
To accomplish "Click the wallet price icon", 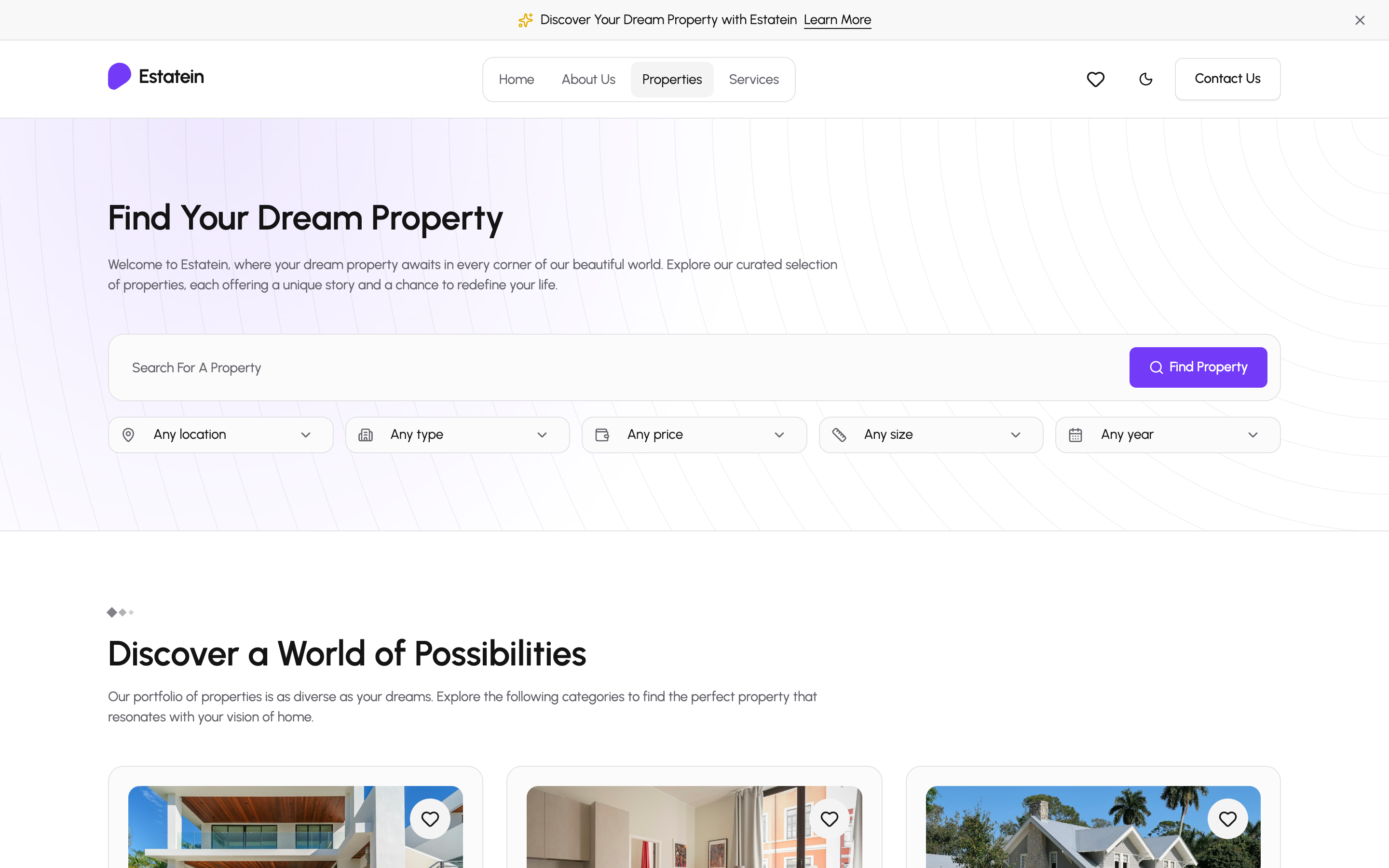I will click(602, 435).
